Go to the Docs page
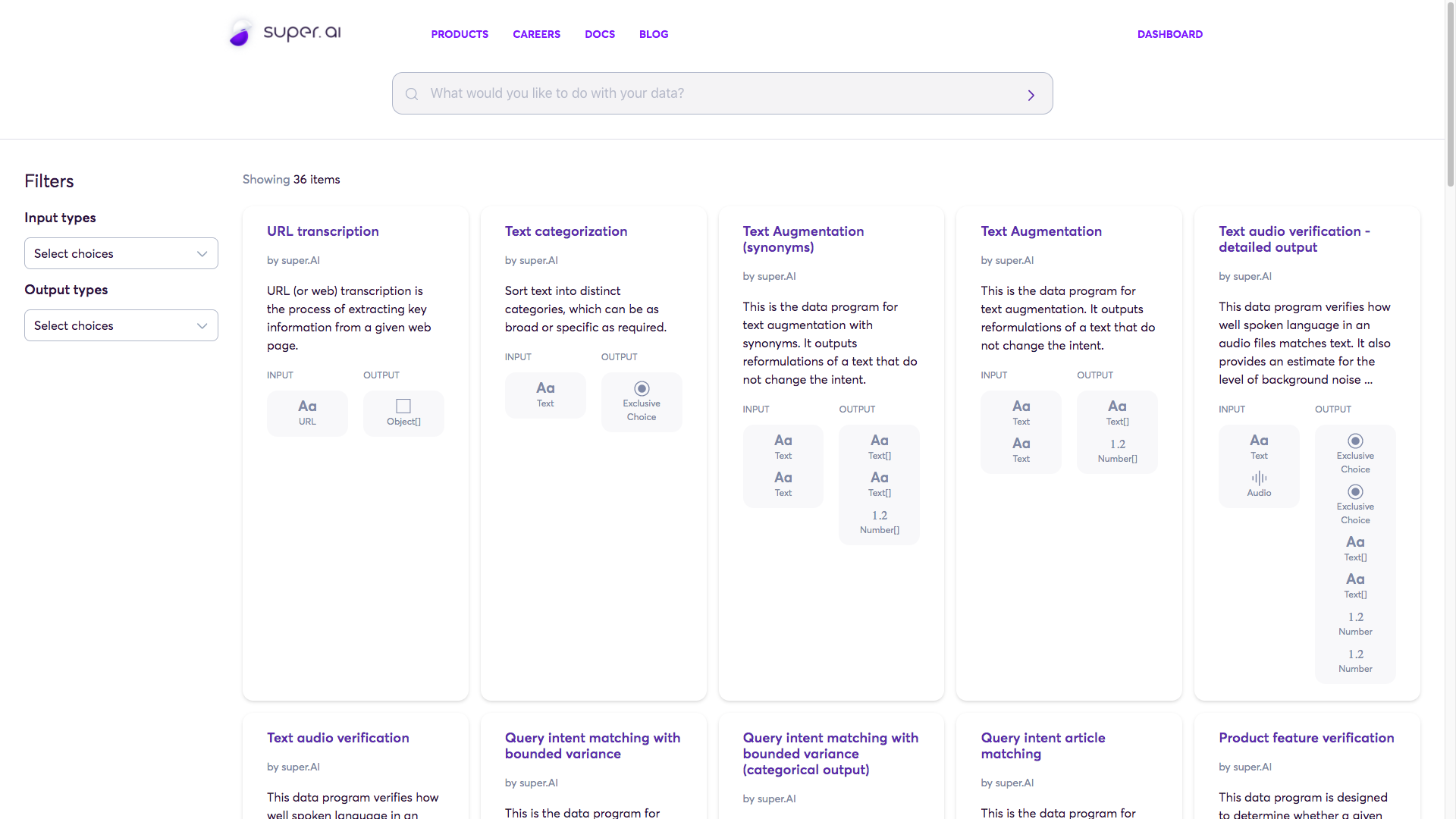This screenshot has height=819, width=1456. pyautogui.click(x=599, y=34)
